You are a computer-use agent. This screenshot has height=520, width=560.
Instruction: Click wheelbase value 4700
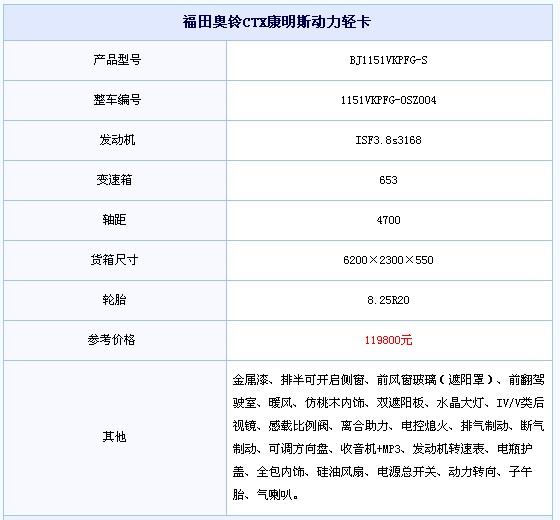[x=388, y=220]
